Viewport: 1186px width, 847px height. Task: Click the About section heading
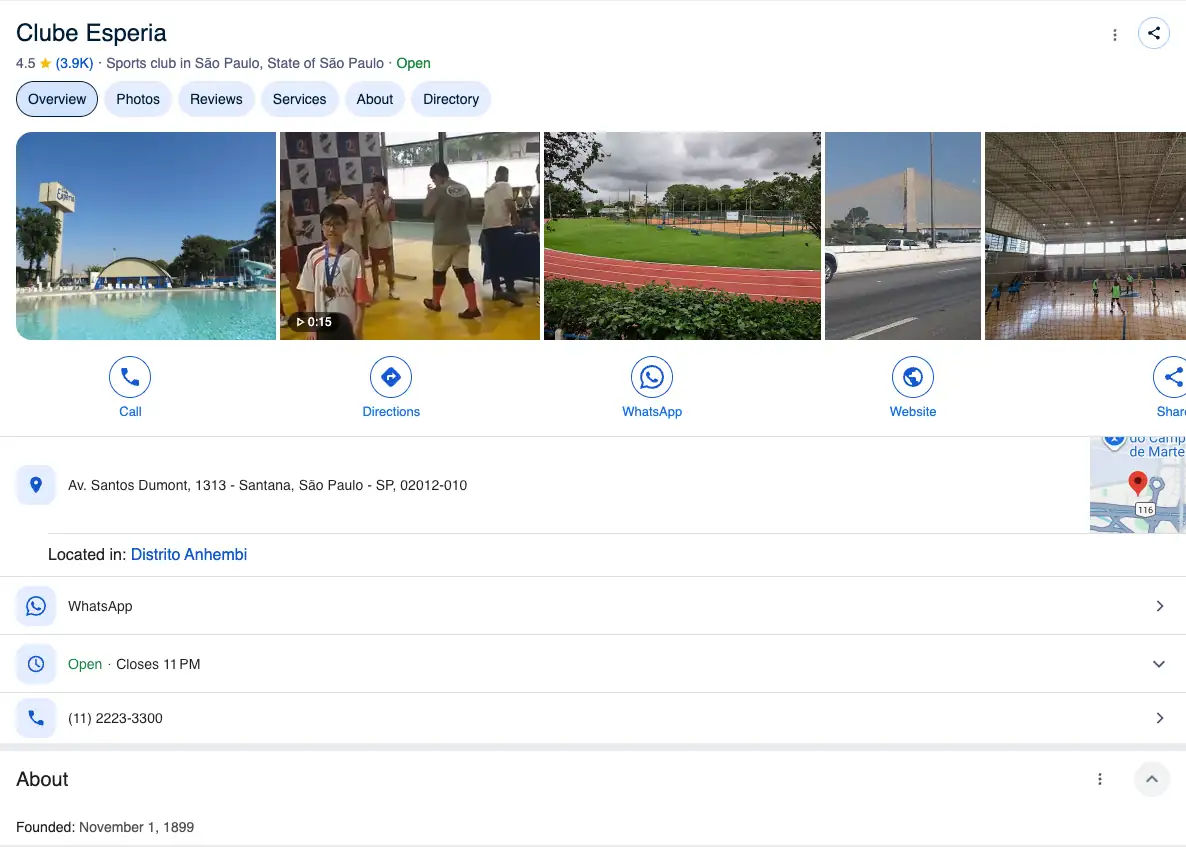coord(42,779)
